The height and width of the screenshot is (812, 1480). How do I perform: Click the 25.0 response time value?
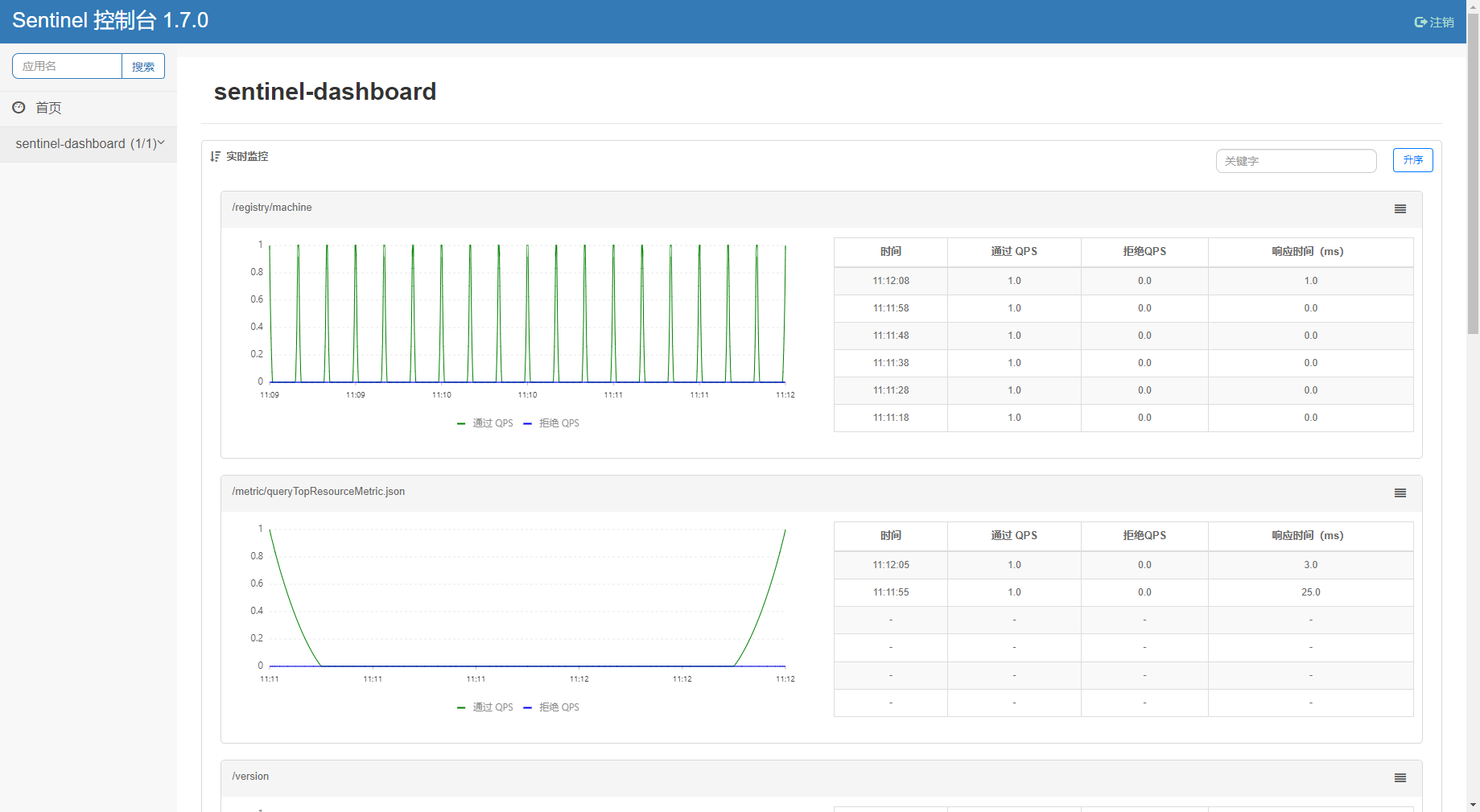pyautogui.click(x=1311, y=592)
